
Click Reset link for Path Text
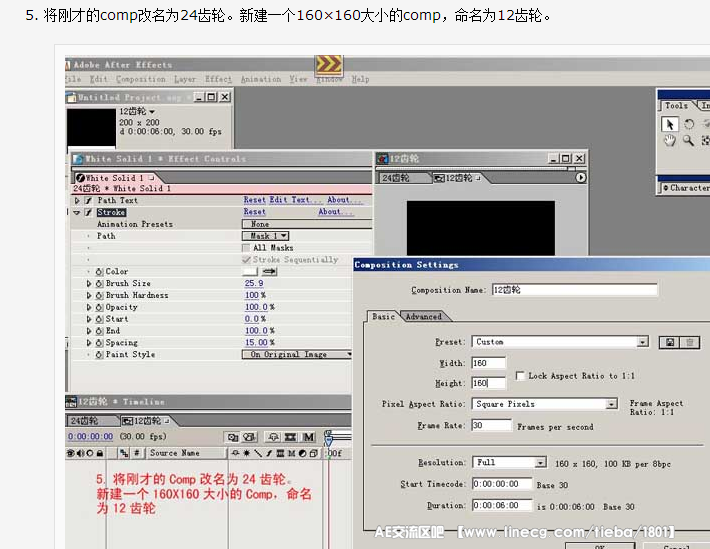(x=254, y=200)
